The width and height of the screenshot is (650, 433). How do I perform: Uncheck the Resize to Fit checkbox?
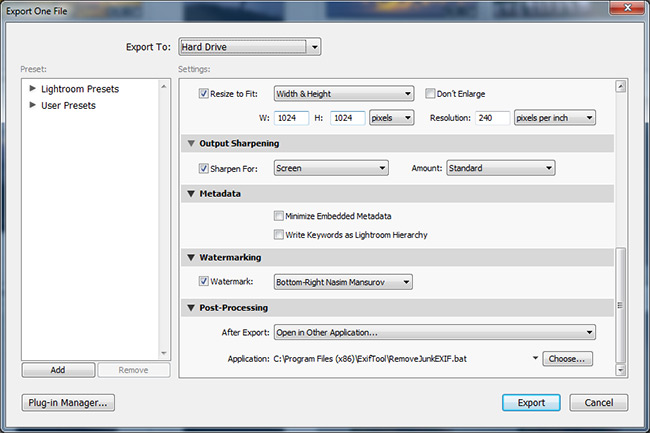click(204, 94)
